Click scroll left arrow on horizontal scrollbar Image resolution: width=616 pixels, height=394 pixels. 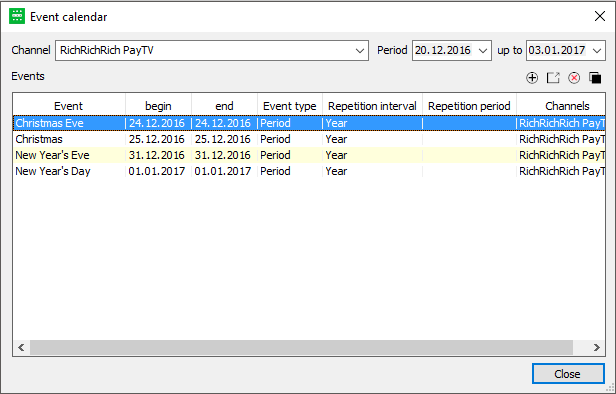coord(22,347)
